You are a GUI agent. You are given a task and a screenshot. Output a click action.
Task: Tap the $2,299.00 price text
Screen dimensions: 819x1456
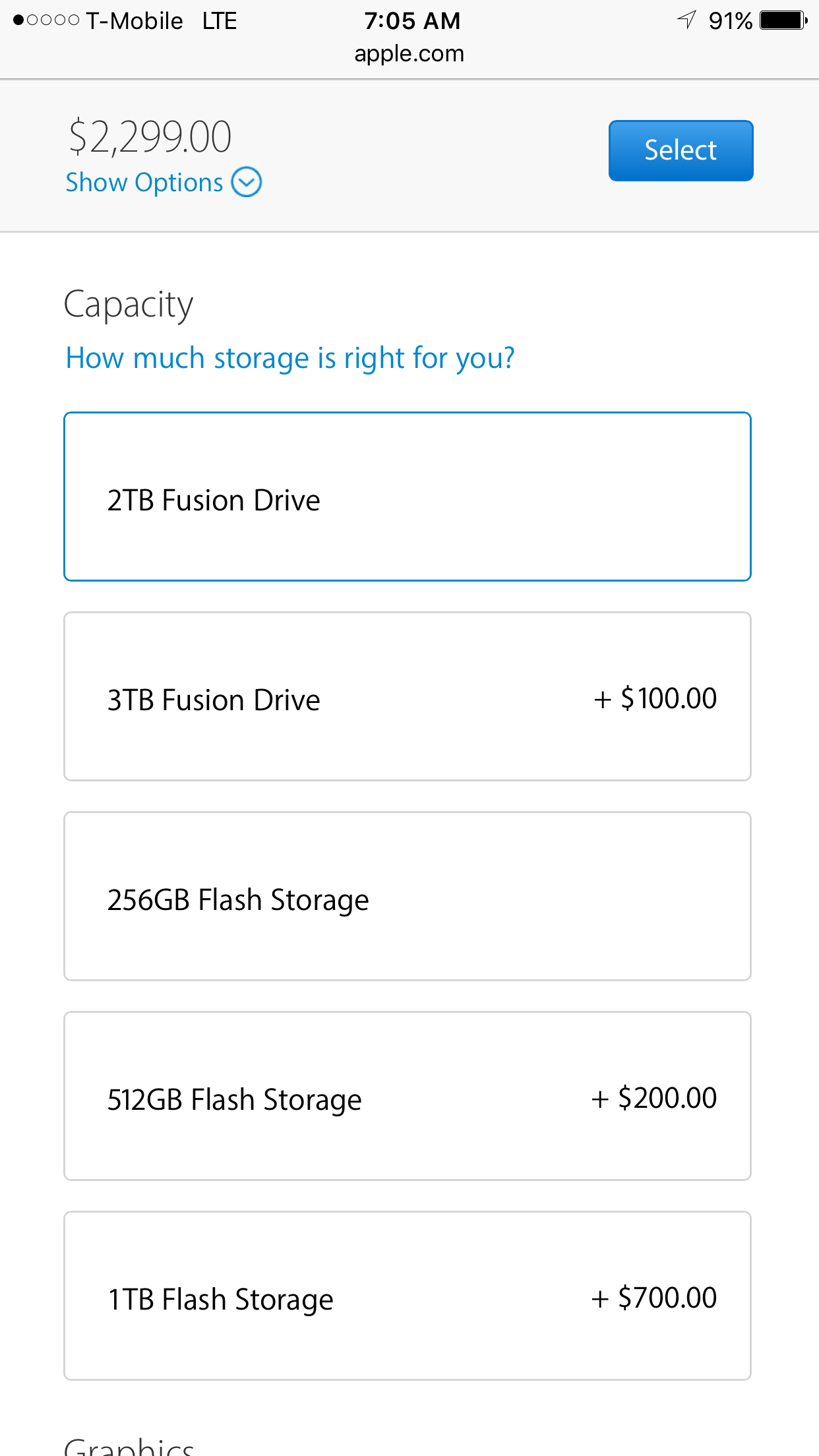pos(150,137)
